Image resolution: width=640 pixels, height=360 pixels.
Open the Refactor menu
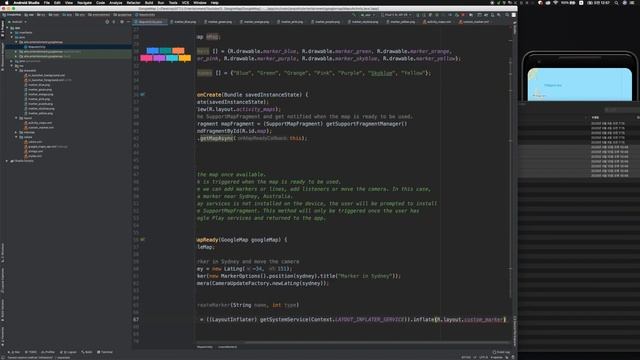133,2
